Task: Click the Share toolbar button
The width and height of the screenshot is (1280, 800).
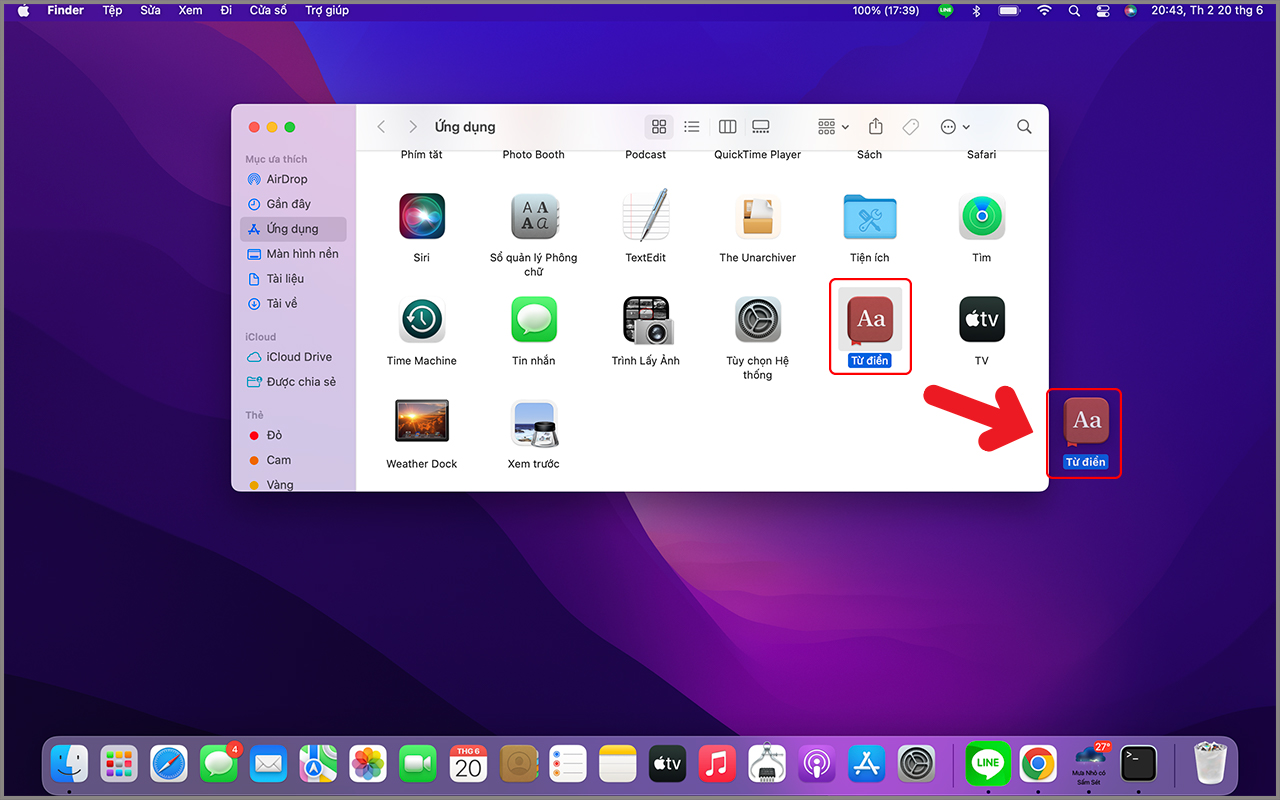Action: click(x=876, y=127)
